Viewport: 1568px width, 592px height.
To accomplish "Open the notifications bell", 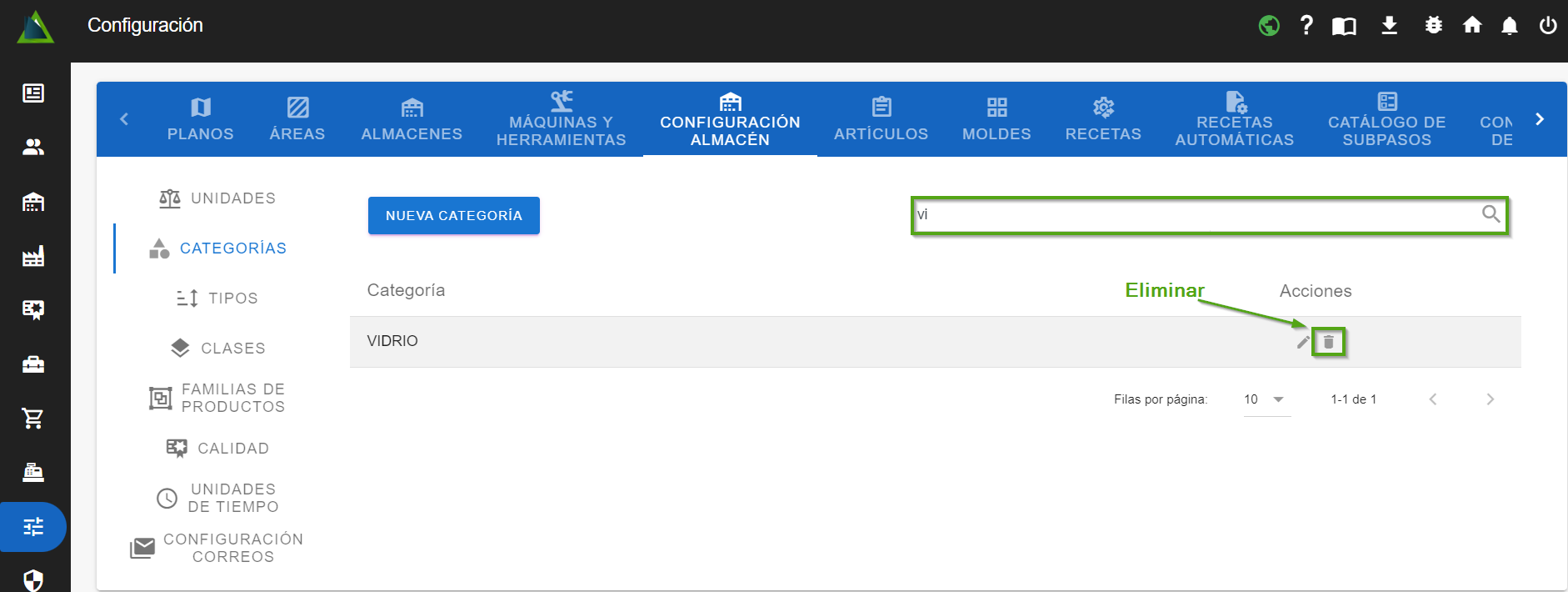I will (1509, 26).
